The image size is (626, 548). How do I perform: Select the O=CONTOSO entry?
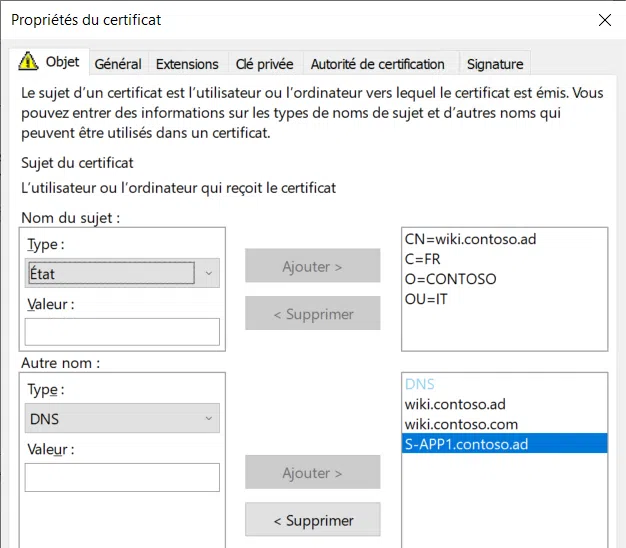(x=450, y=279)
